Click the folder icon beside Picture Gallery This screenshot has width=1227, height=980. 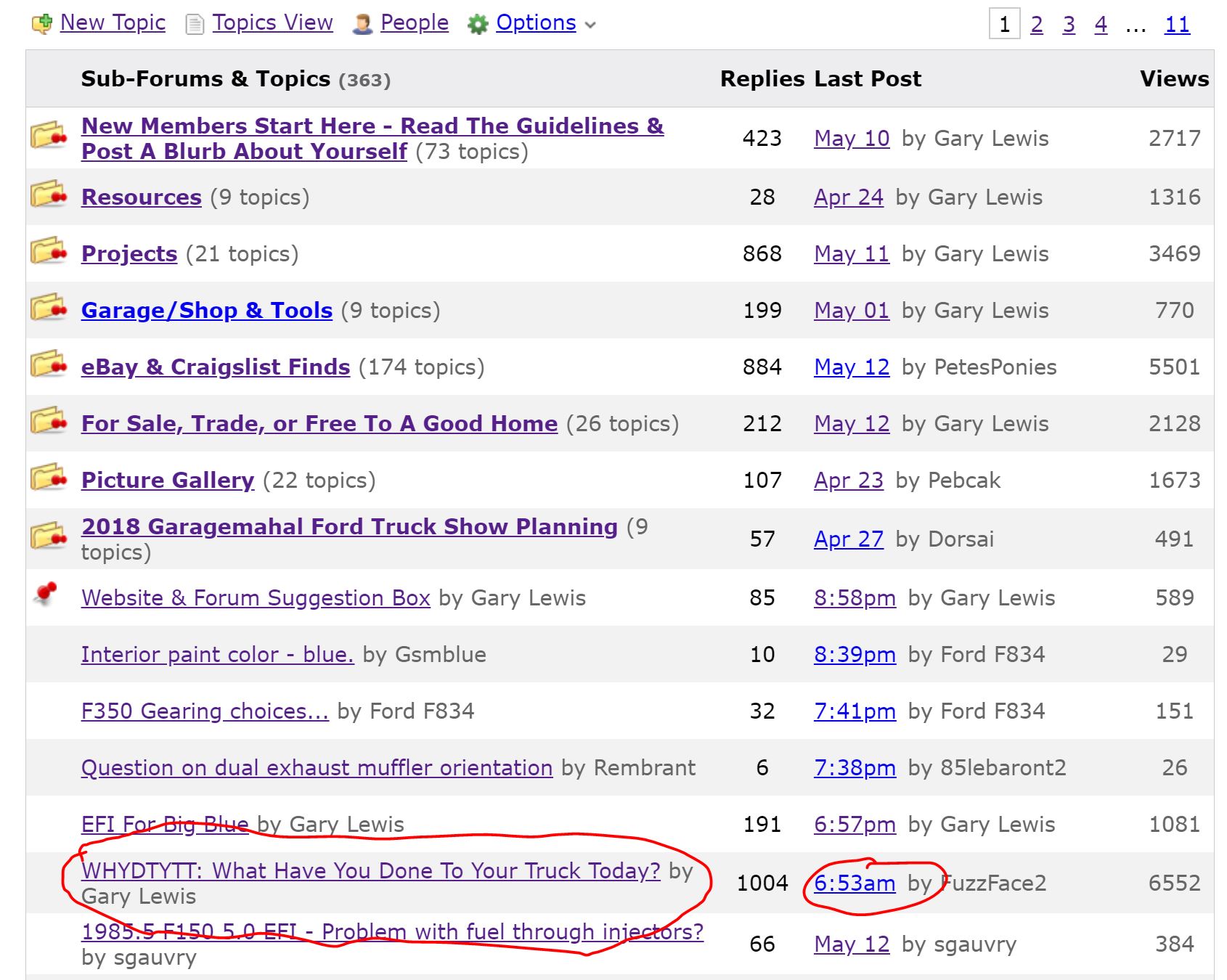pyautogui.click(x=49, y=479)
